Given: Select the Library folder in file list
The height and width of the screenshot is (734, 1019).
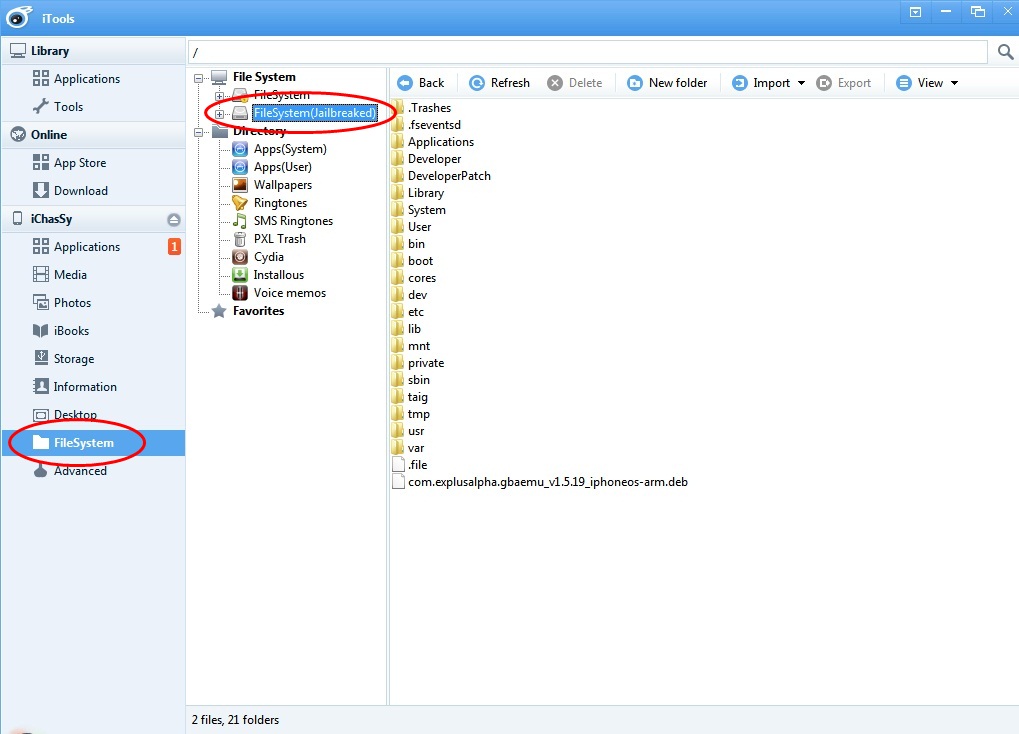Looking at the screenshot, I should (x=419, y=193).
